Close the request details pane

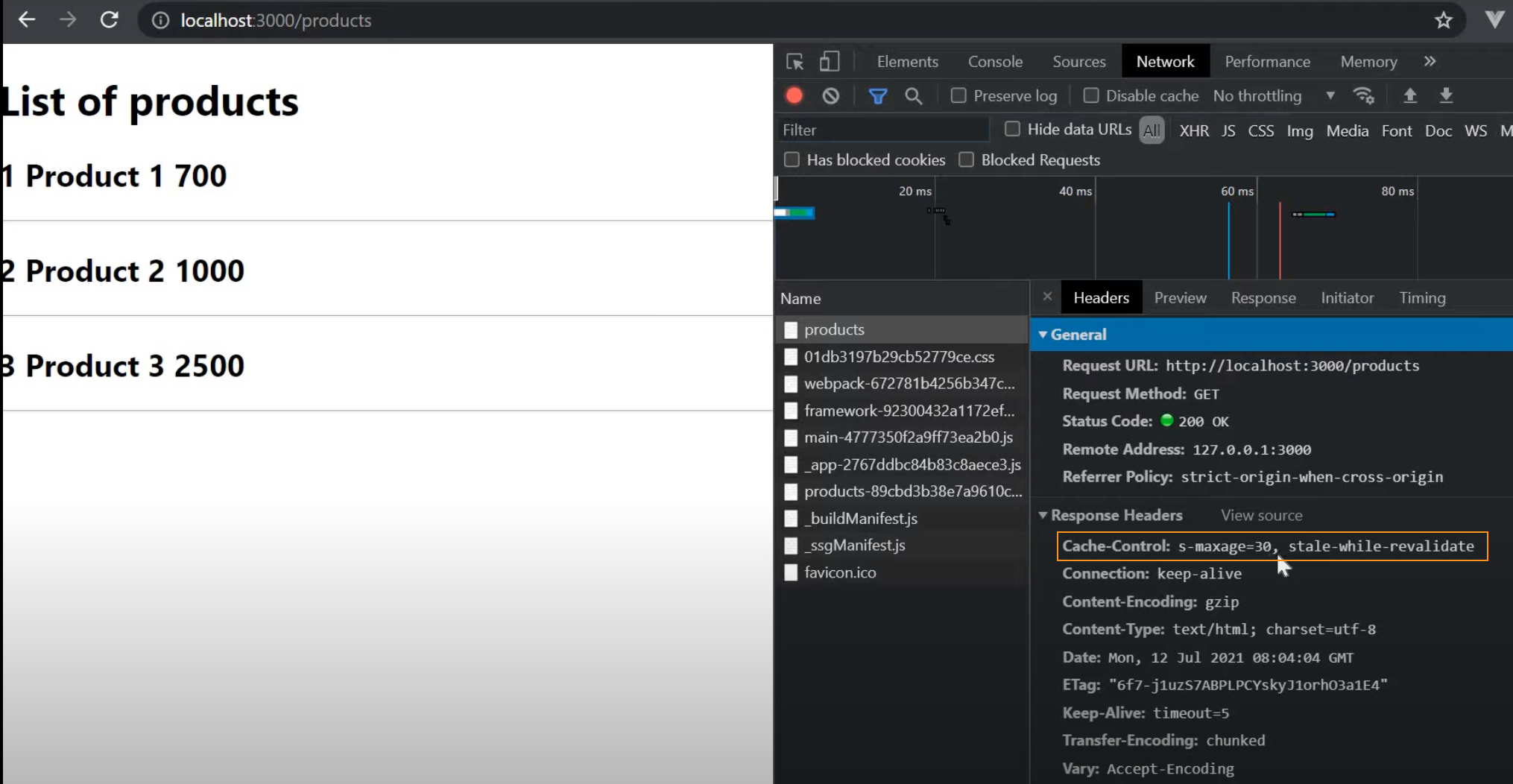(x=1047, y=297)
